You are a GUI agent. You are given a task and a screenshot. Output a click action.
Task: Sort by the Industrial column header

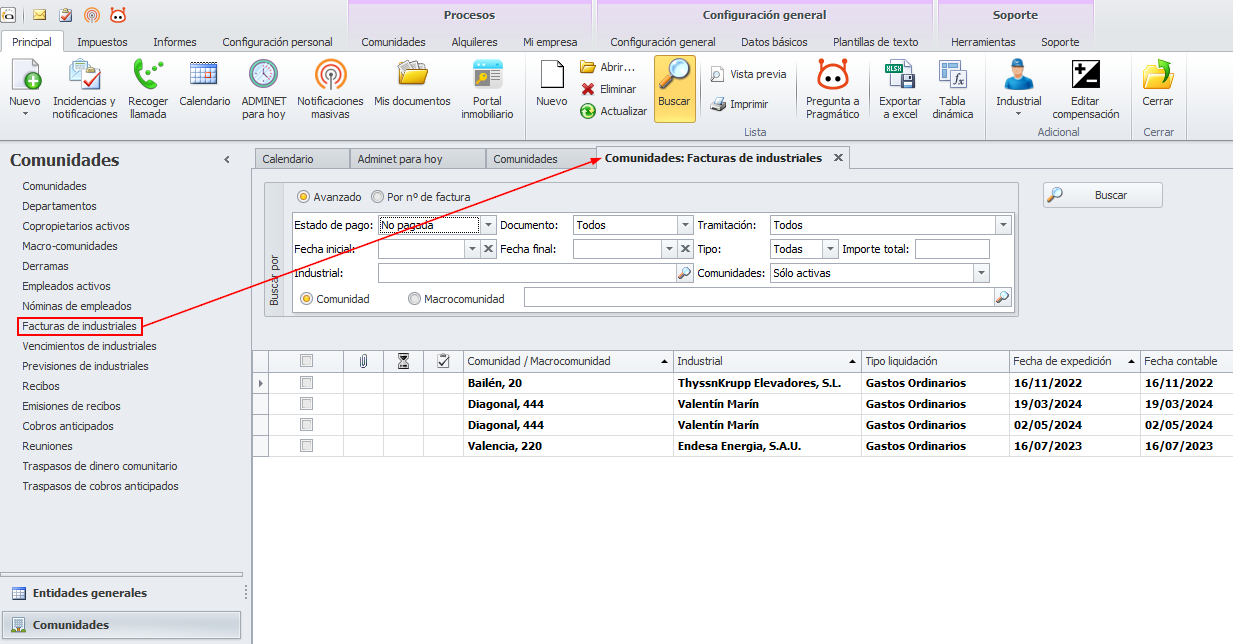(766, 361)
